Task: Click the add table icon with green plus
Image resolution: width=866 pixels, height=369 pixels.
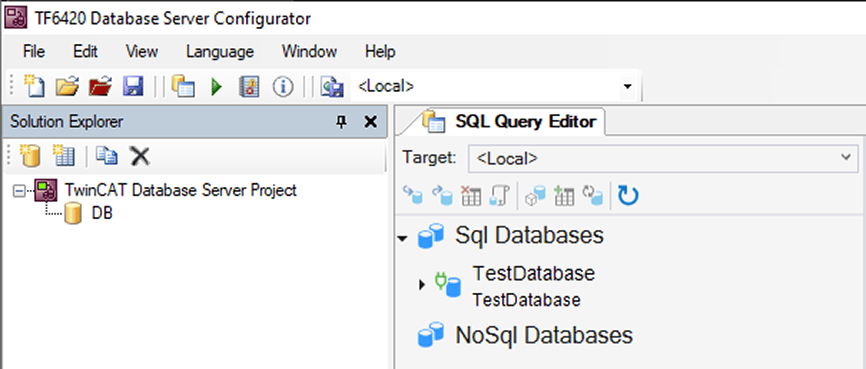Action: click(x=564, y=196)
